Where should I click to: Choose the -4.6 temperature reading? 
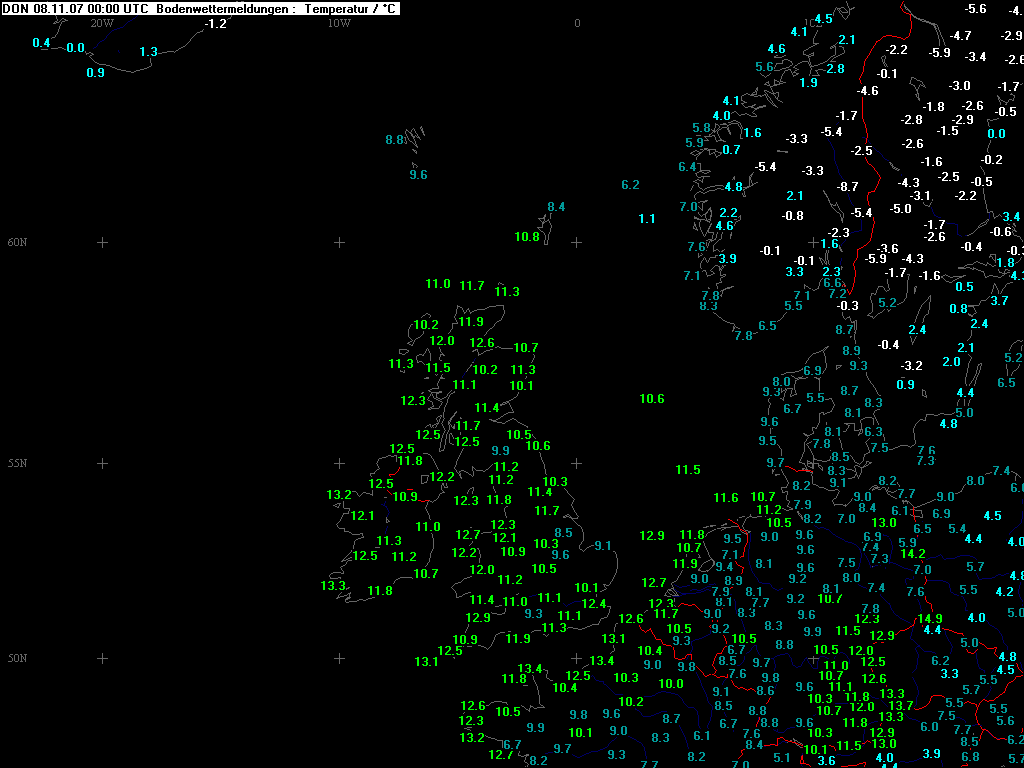[868, 91]
